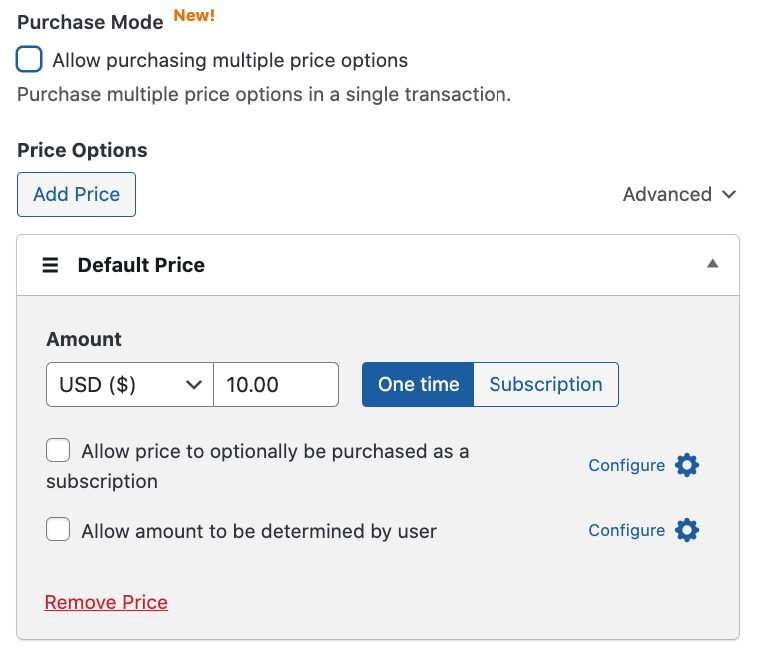Enable purchasing multiple price options checkbox
The height and width of the screenshot is (651, 757).
[30, 60]
